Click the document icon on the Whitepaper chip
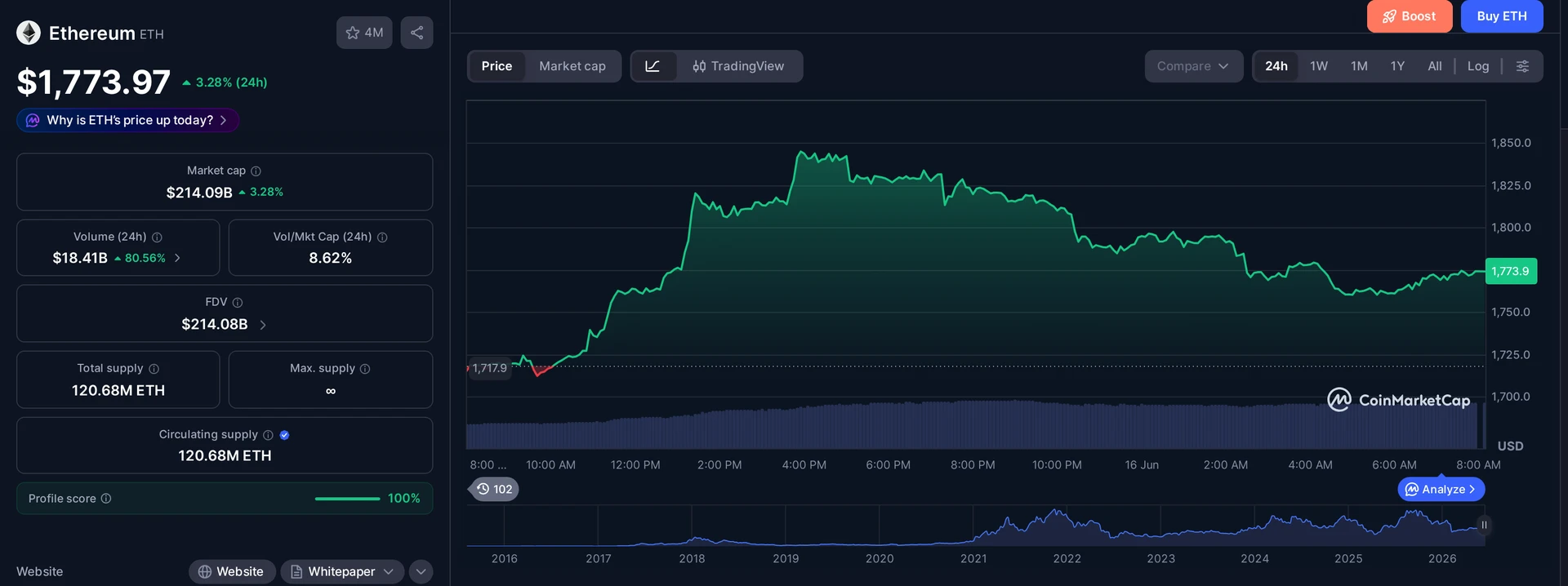Image resolution: width=1568 pixels, height=586 pixels. 296,572
